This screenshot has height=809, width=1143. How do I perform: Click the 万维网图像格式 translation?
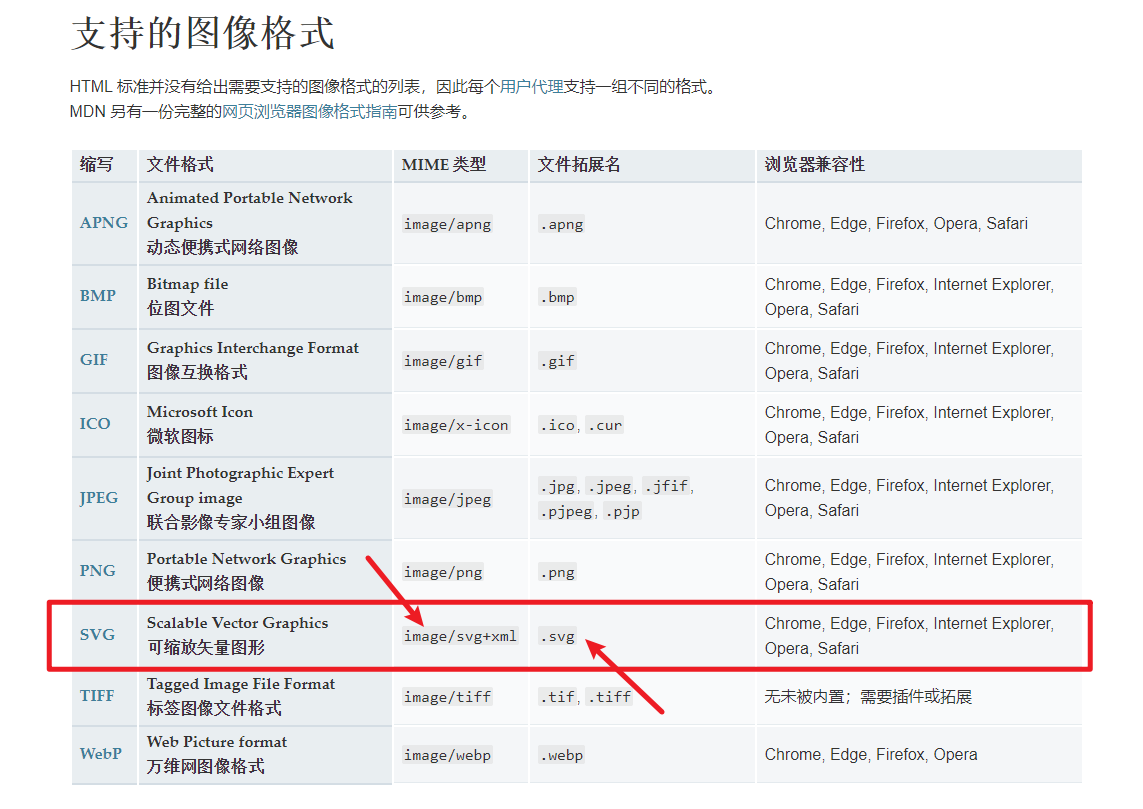(x=206, y=767)
